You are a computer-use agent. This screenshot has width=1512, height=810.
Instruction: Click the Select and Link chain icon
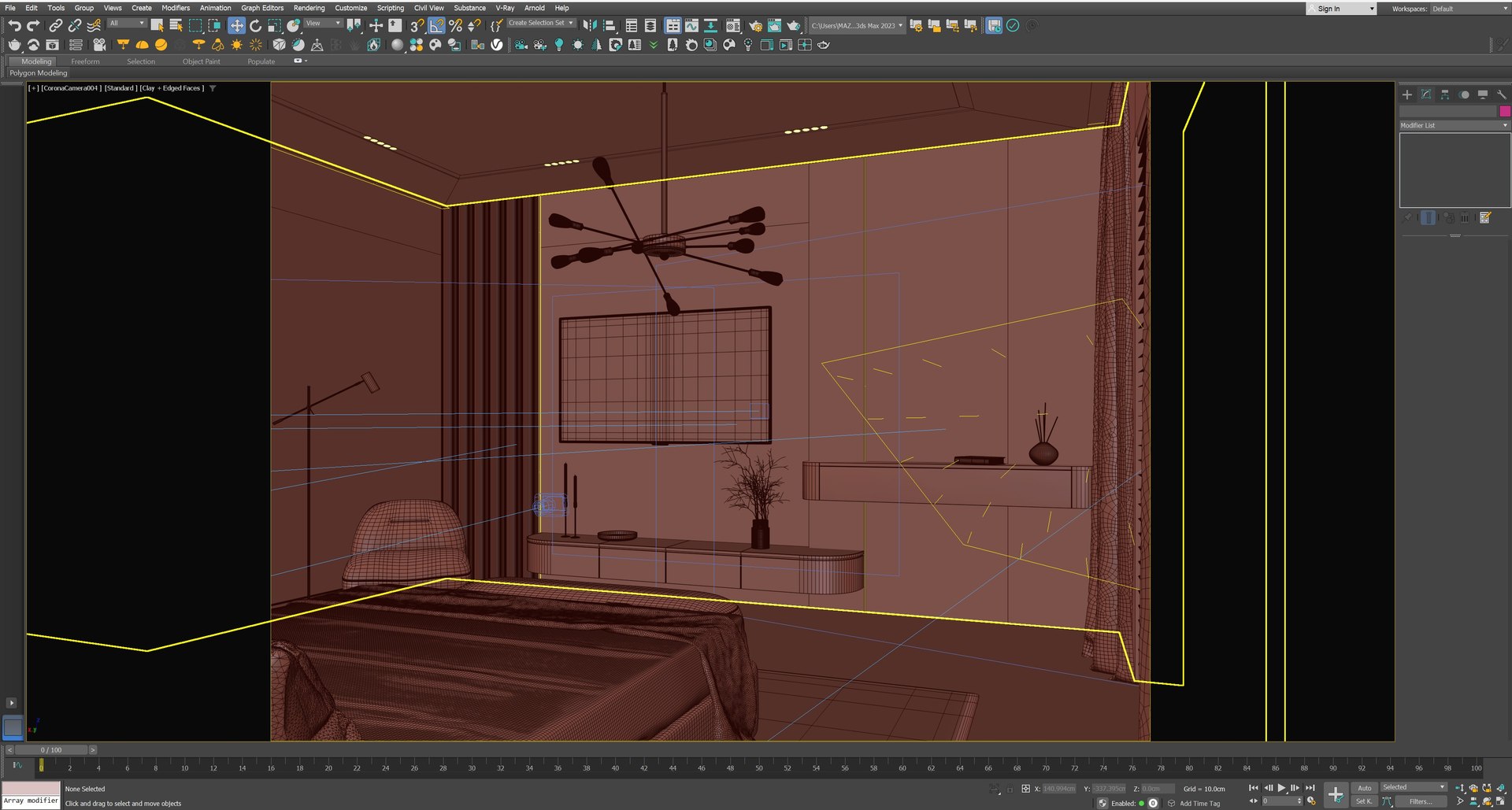pyautogui.click(x=56, y=26)
